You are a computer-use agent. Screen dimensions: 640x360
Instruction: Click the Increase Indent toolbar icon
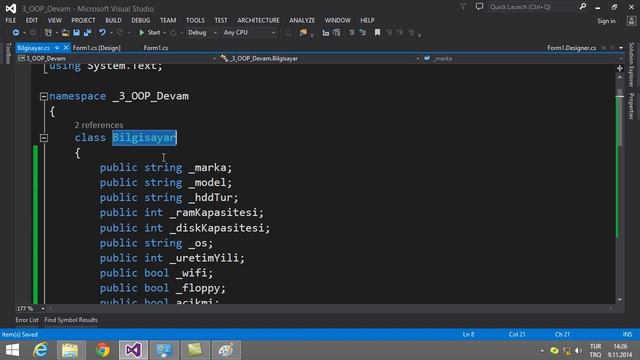click(x=337, y=33)
